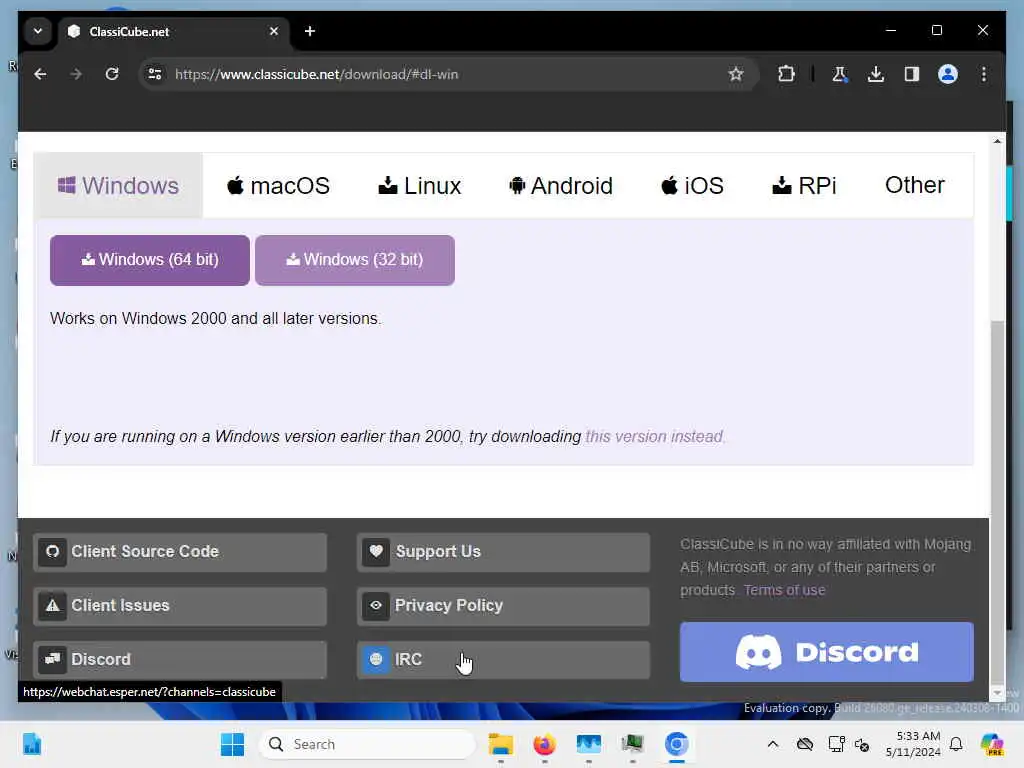Open the Windows Start menu
1024x768 pixels.
[232, 744]
